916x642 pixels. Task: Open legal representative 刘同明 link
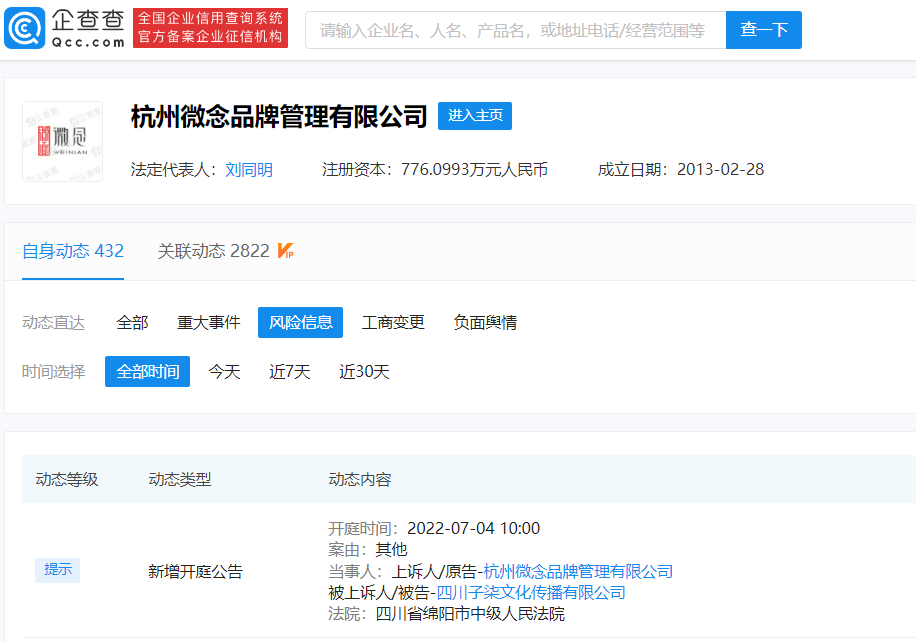click(x=249, y=170)
